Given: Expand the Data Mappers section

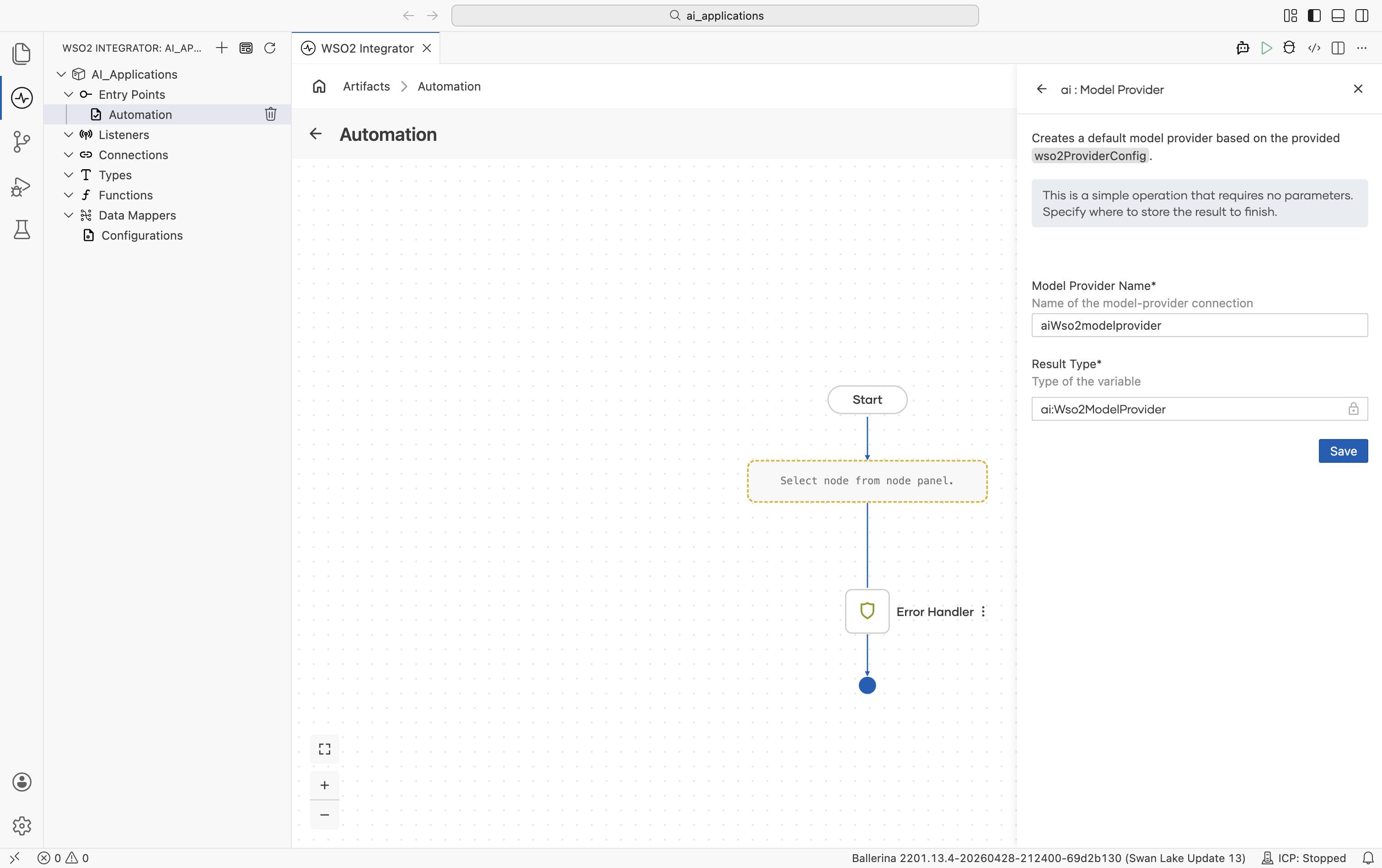Looking at the screenshot, I should [68, 214].
